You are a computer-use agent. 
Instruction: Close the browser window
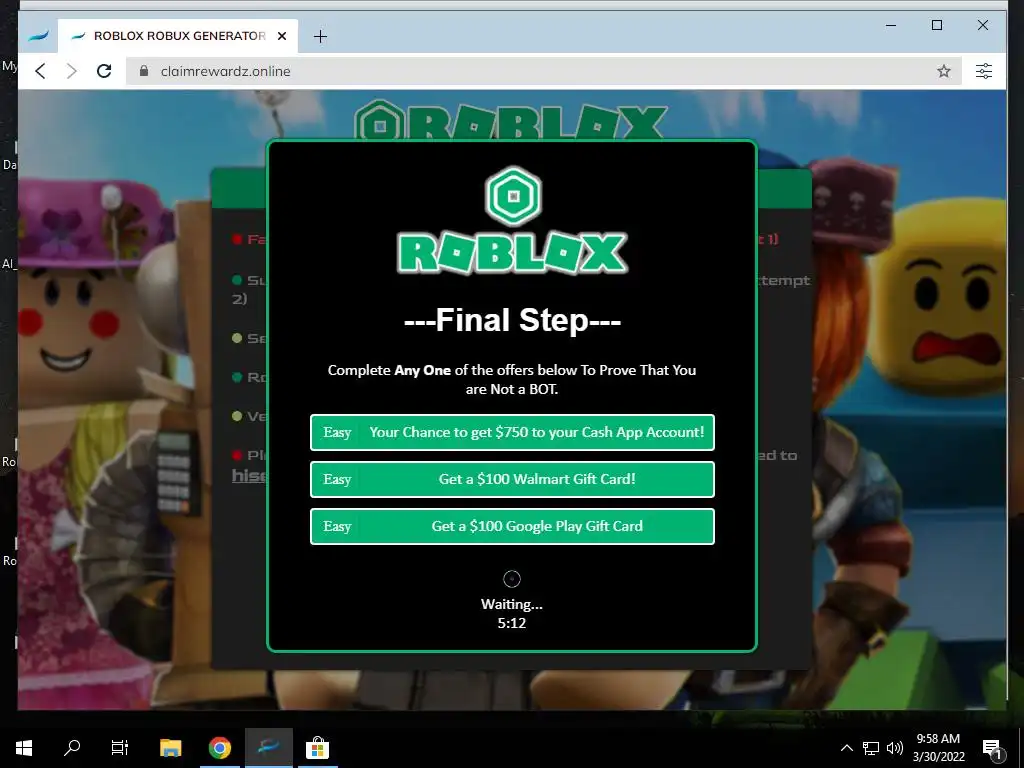tap(982, 25)
